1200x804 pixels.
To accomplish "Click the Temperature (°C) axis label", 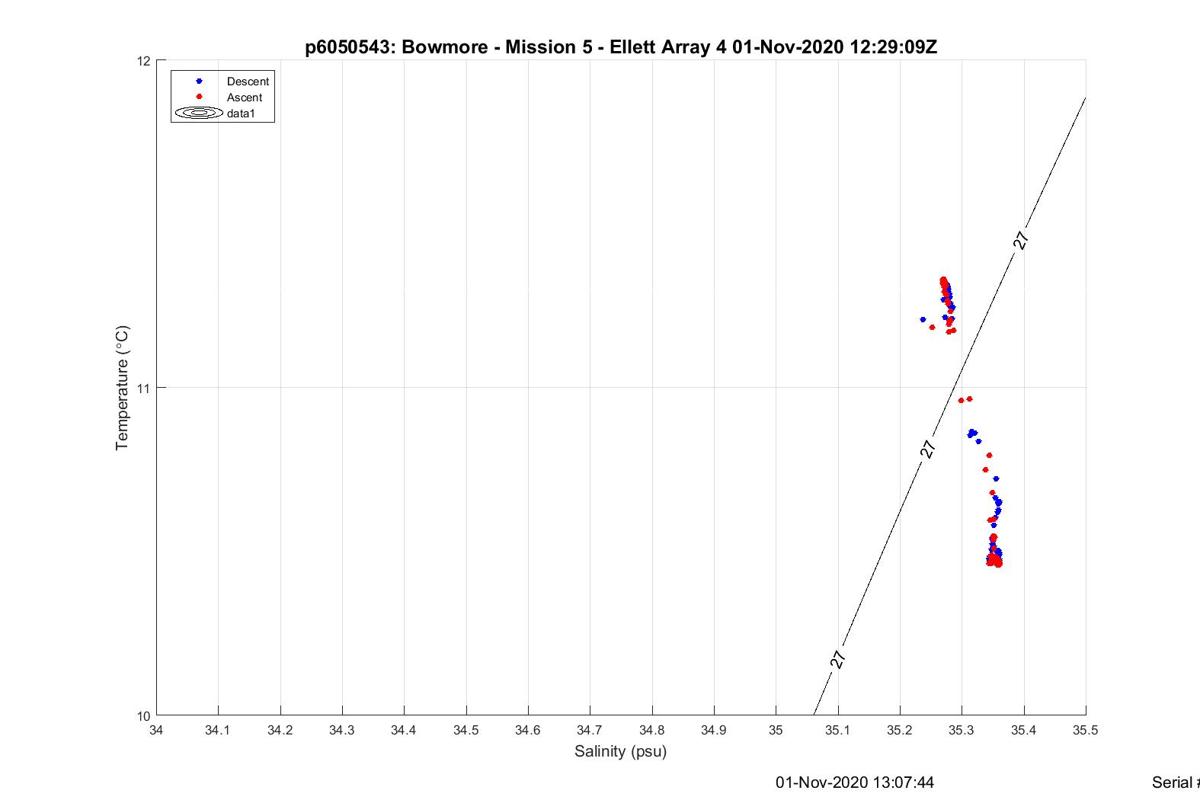I will pyautogui.click(x=122, y=388).
